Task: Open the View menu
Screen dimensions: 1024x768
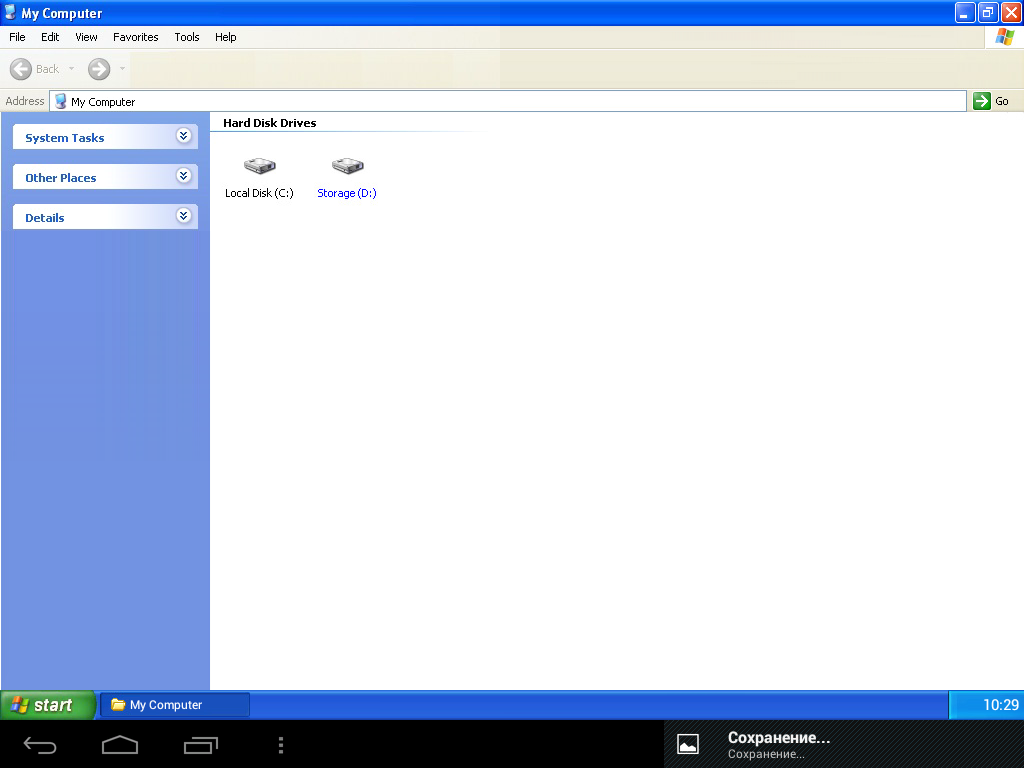Action: [86, 37]
